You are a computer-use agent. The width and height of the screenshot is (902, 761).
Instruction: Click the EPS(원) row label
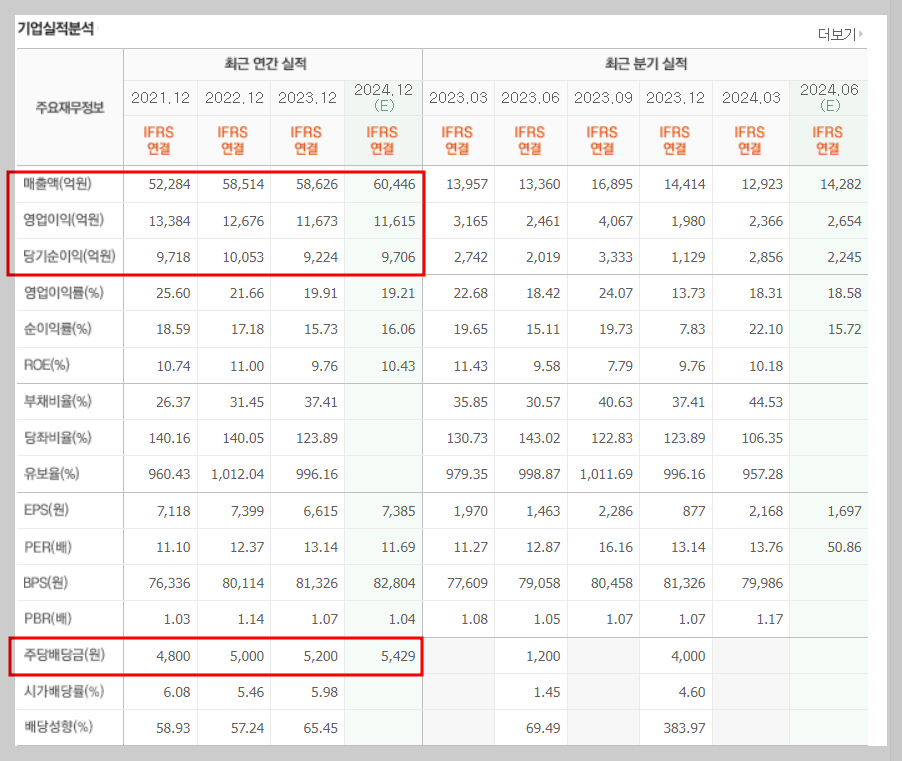46,510
